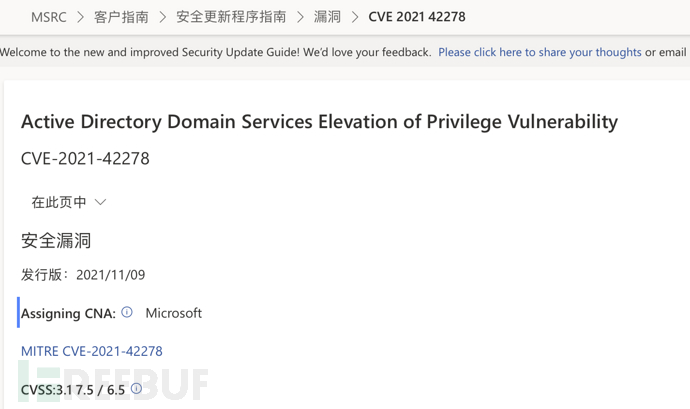Click the chevron separator right after 客户指南
This screenshot has width=690, height=409.
click(x=162, y=17)
